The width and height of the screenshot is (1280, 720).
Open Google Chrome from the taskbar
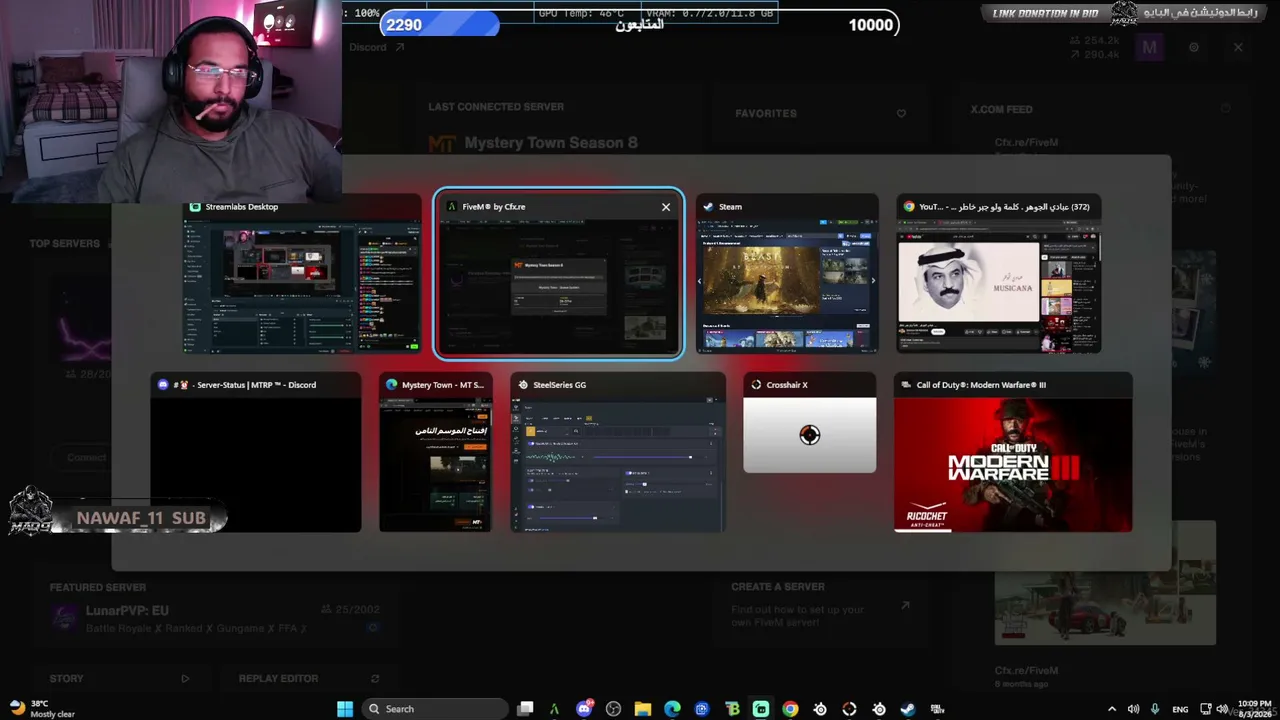[x=790, y=709]
